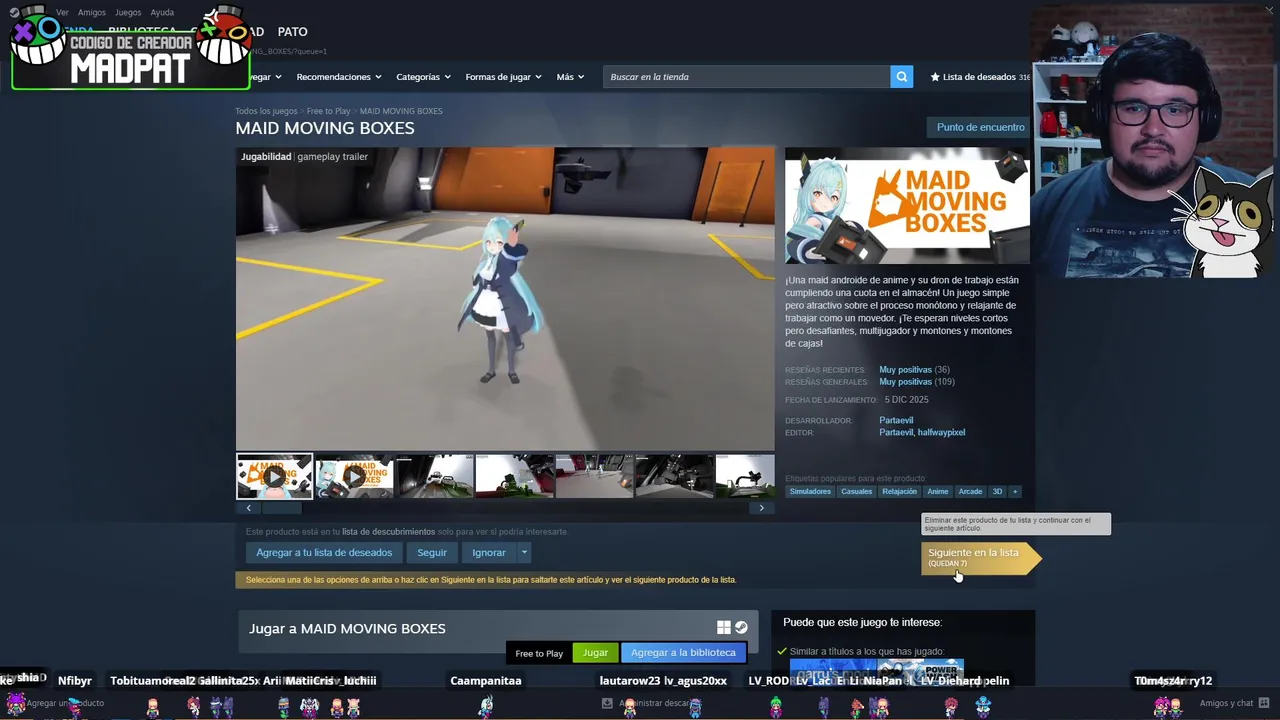Screen dimensions: 1280x720
Task: Expand the Más dropdown menu
Action: (571, 77)
